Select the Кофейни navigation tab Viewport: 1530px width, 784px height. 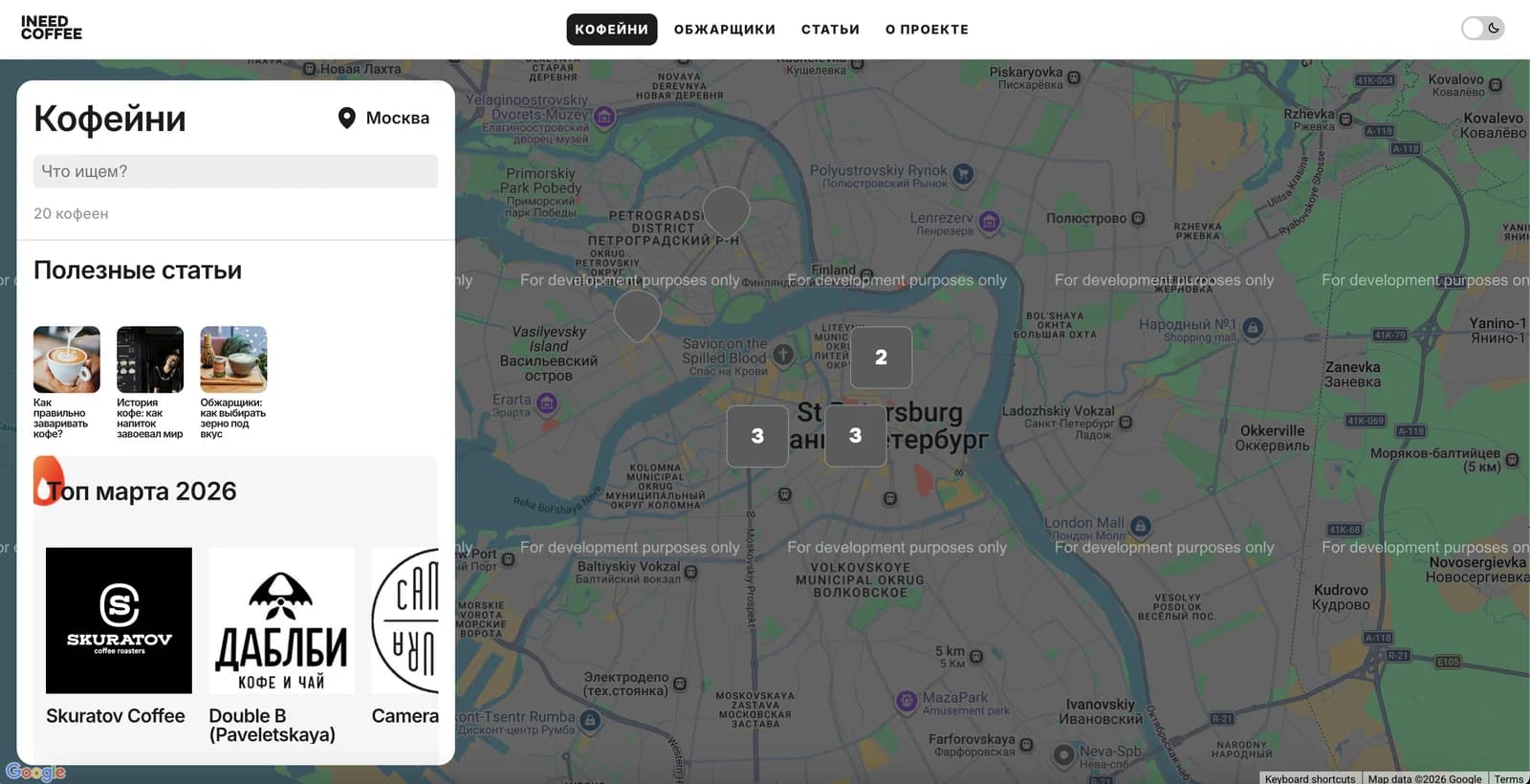coord(611,30)
